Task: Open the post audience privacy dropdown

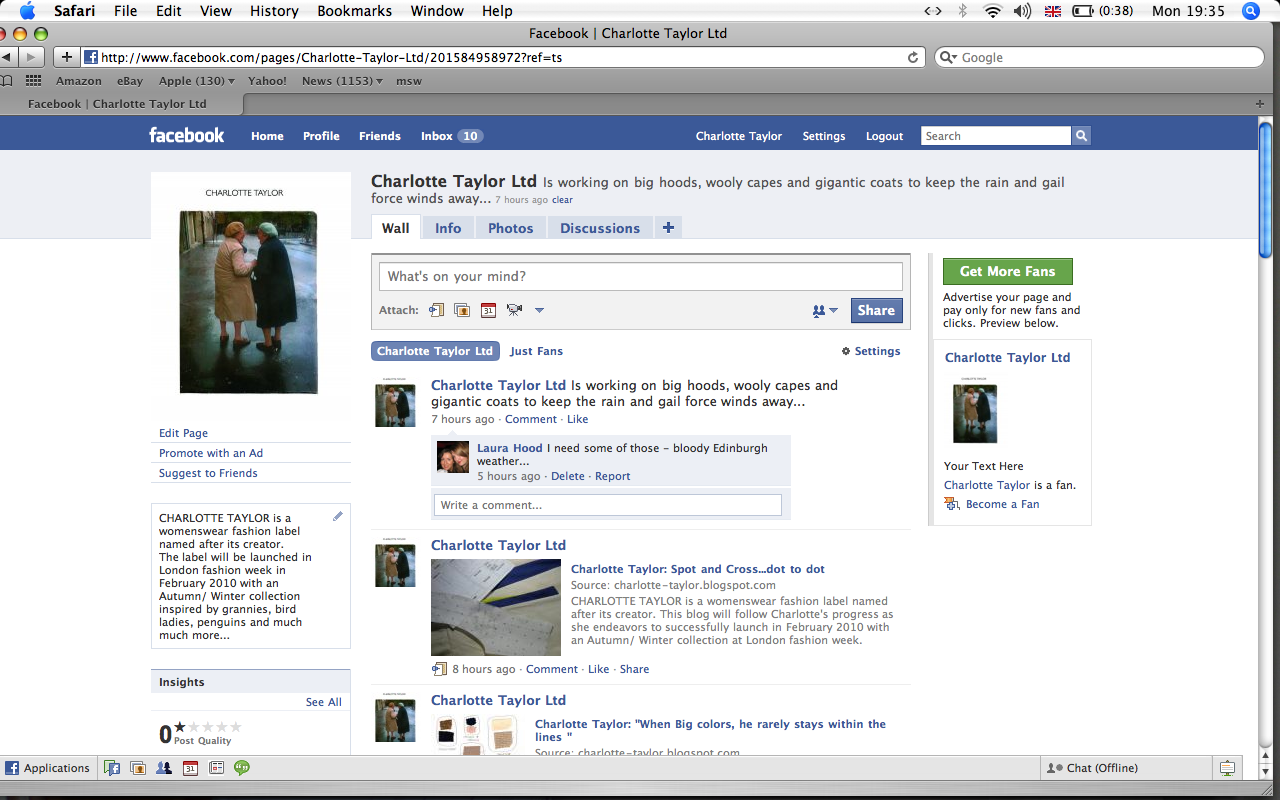Action: 825,311
